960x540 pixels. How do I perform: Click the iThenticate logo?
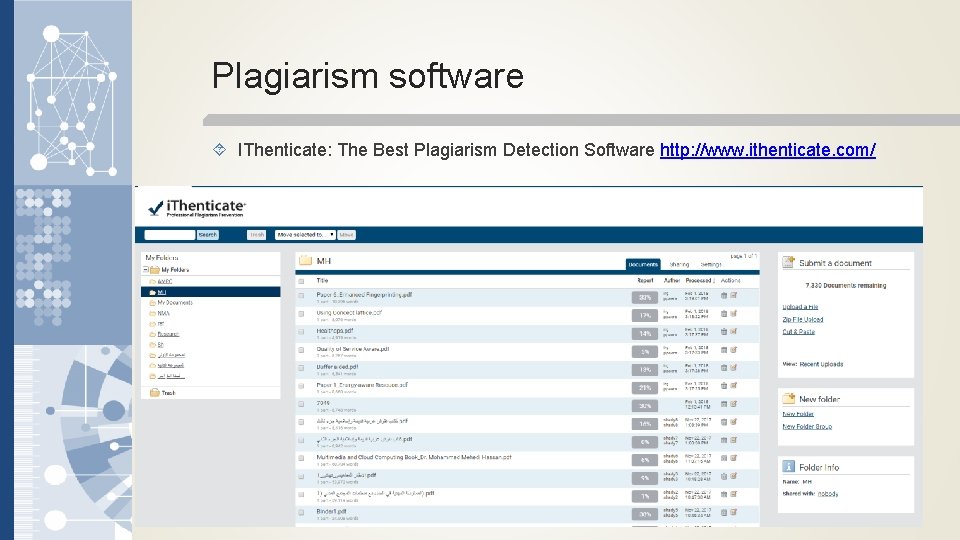point(197,208)
